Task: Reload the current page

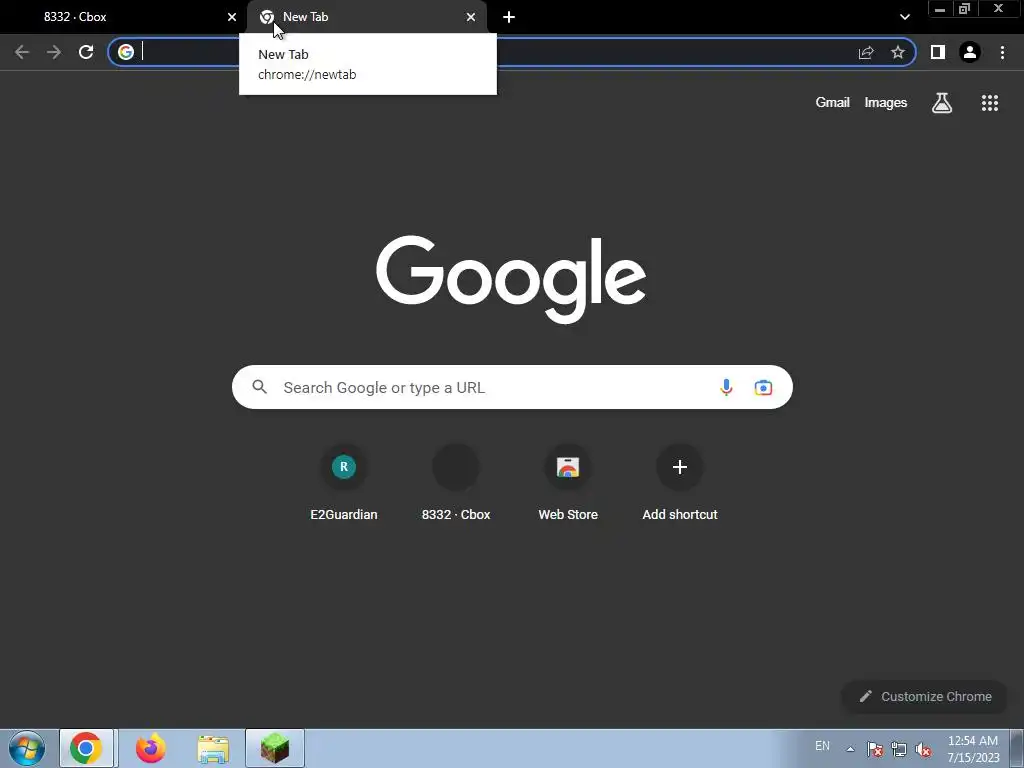Action: [x=86, y=52]
